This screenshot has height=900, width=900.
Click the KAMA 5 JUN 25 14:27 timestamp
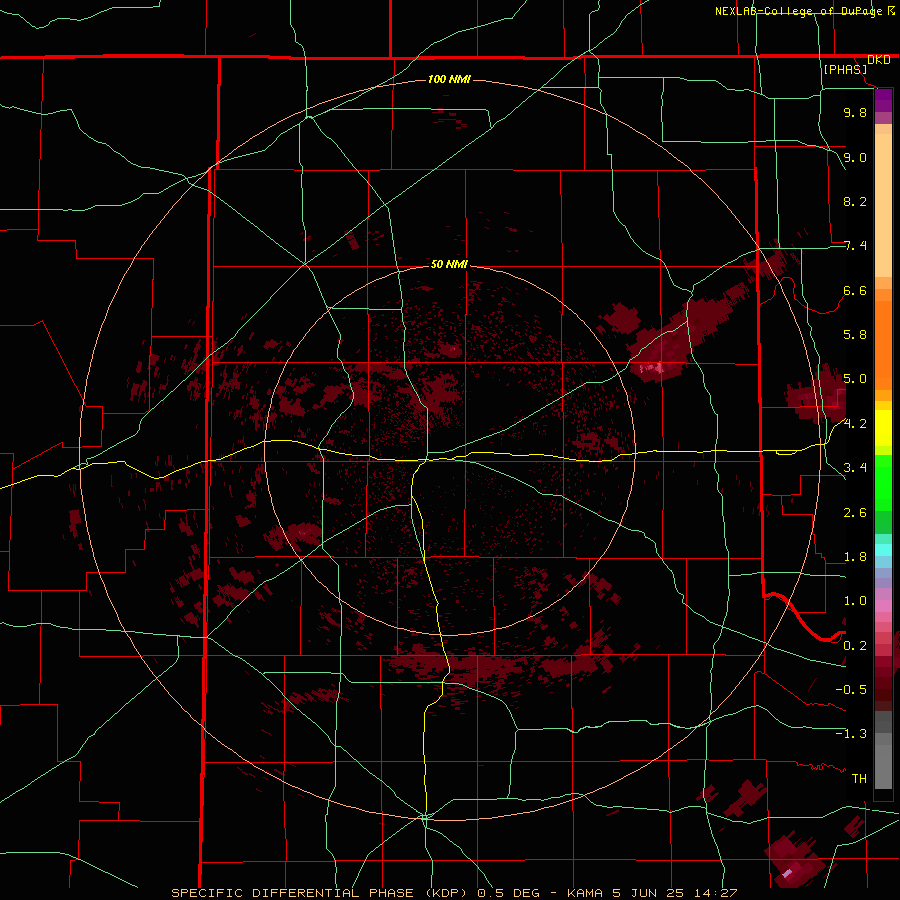pyautogui.click(x=652, y=893)
